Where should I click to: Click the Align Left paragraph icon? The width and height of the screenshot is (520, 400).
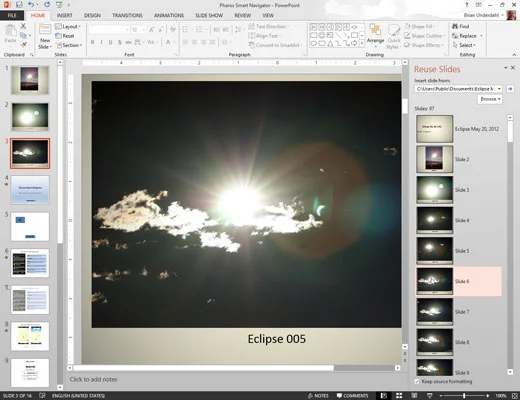pyautogui.click(x=185, y=42)
